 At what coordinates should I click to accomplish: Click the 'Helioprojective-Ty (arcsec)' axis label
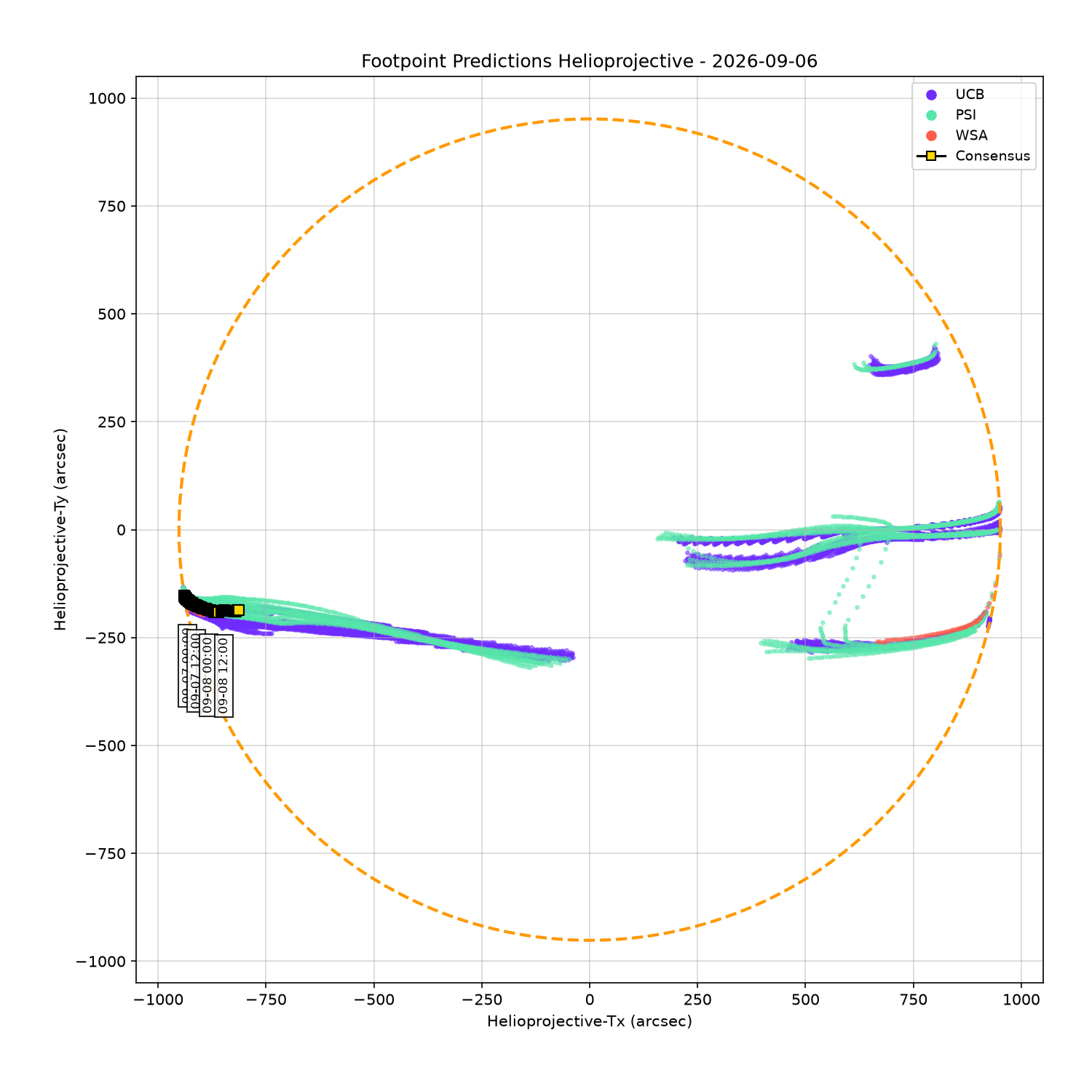coord(61,529)
